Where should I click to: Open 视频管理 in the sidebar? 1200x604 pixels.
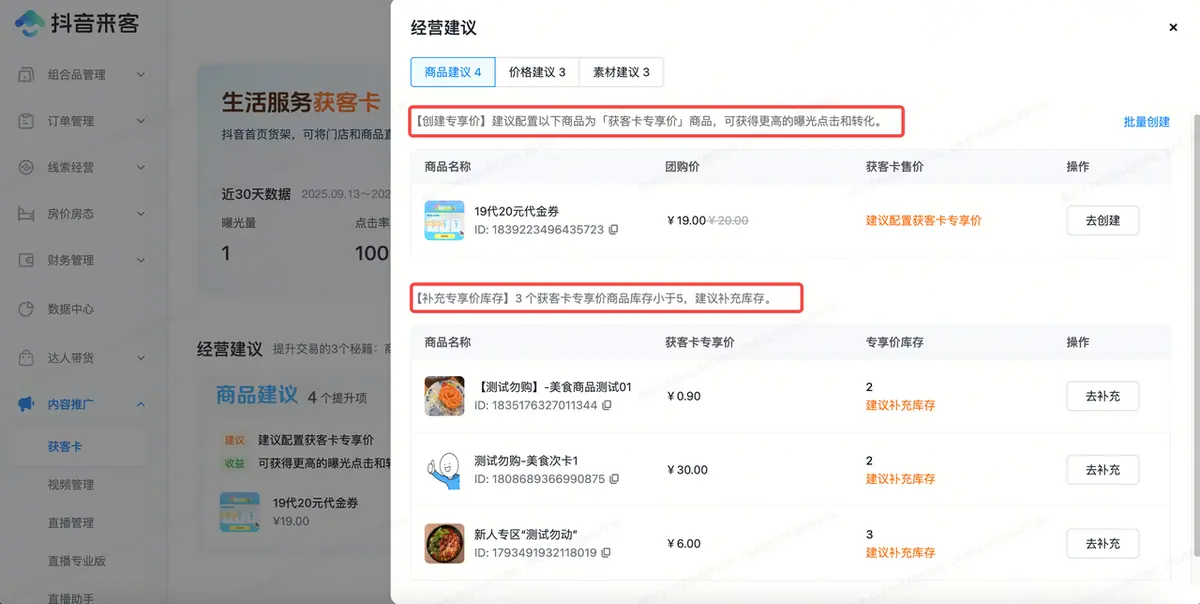click(71, 485)
